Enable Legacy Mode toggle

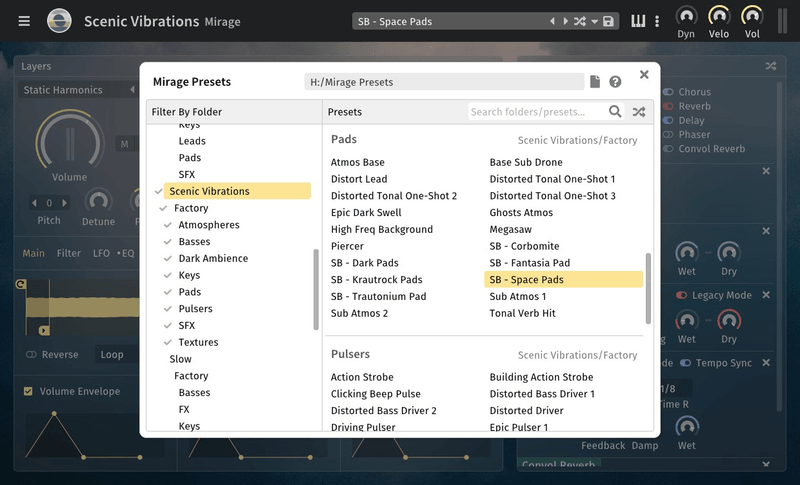click(682, 296)
